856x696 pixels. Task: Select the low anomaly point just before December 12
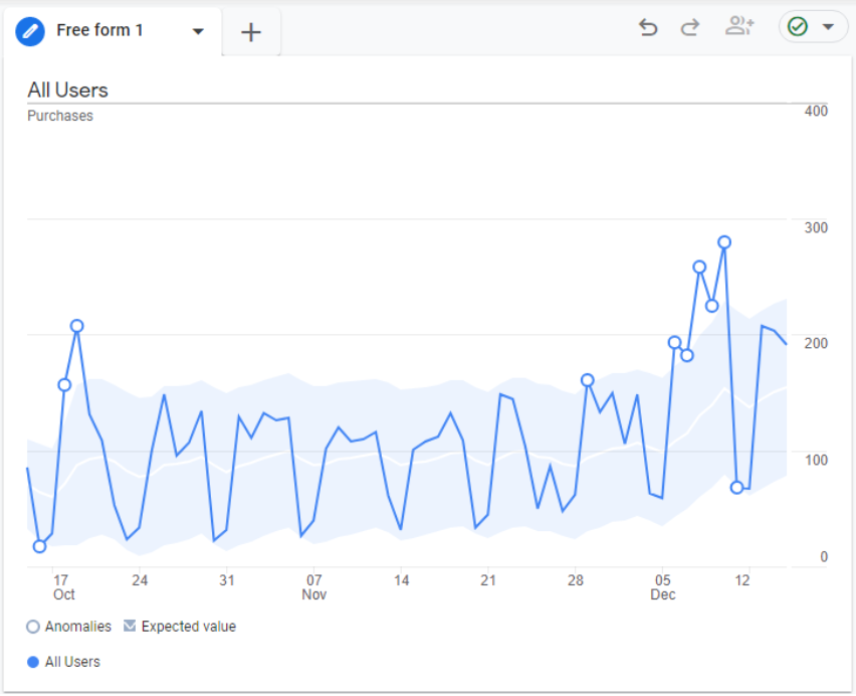coord(737,487)
